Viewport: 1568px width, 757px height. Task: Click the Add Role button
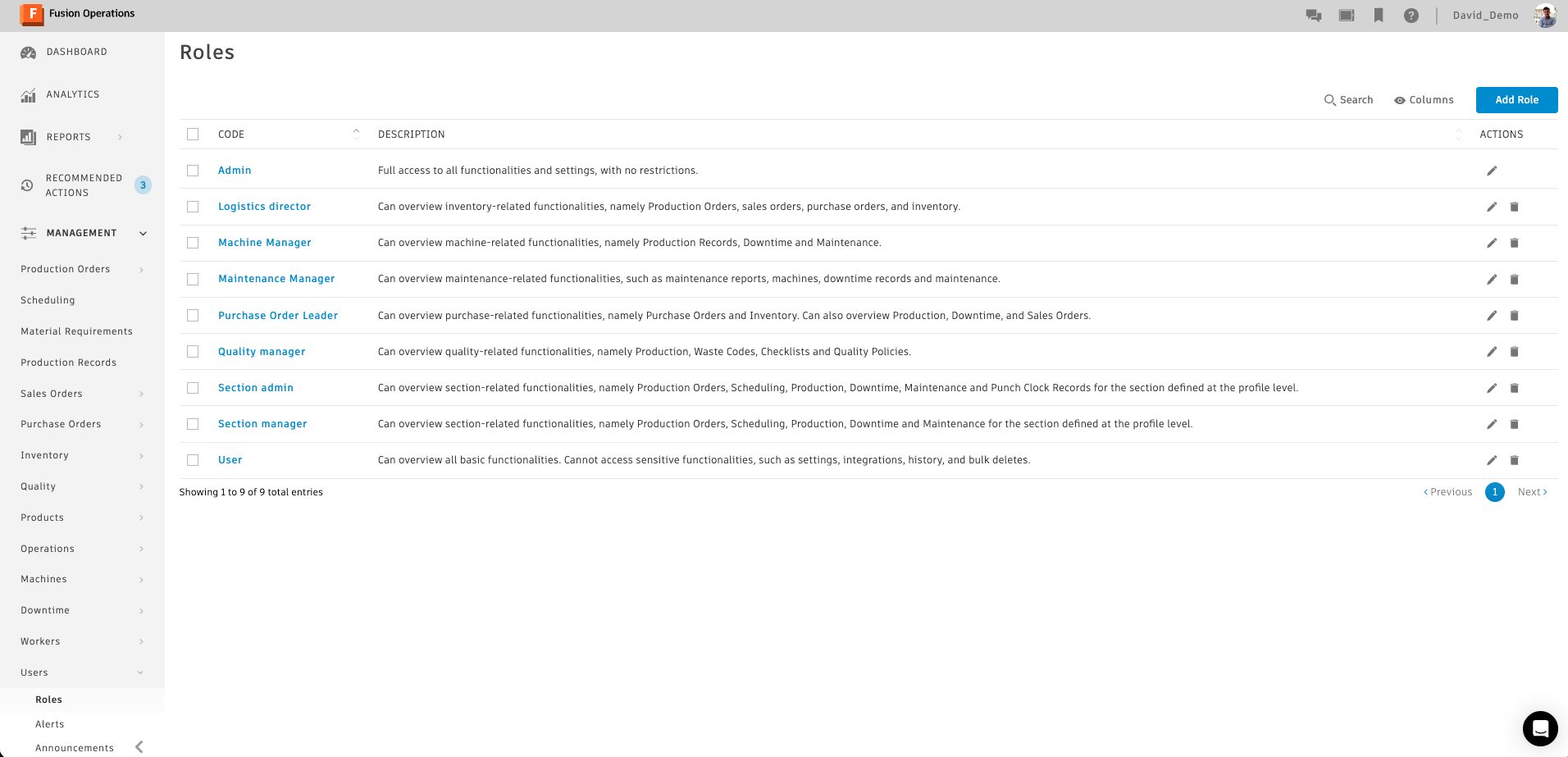click(x=1516, y=100)
